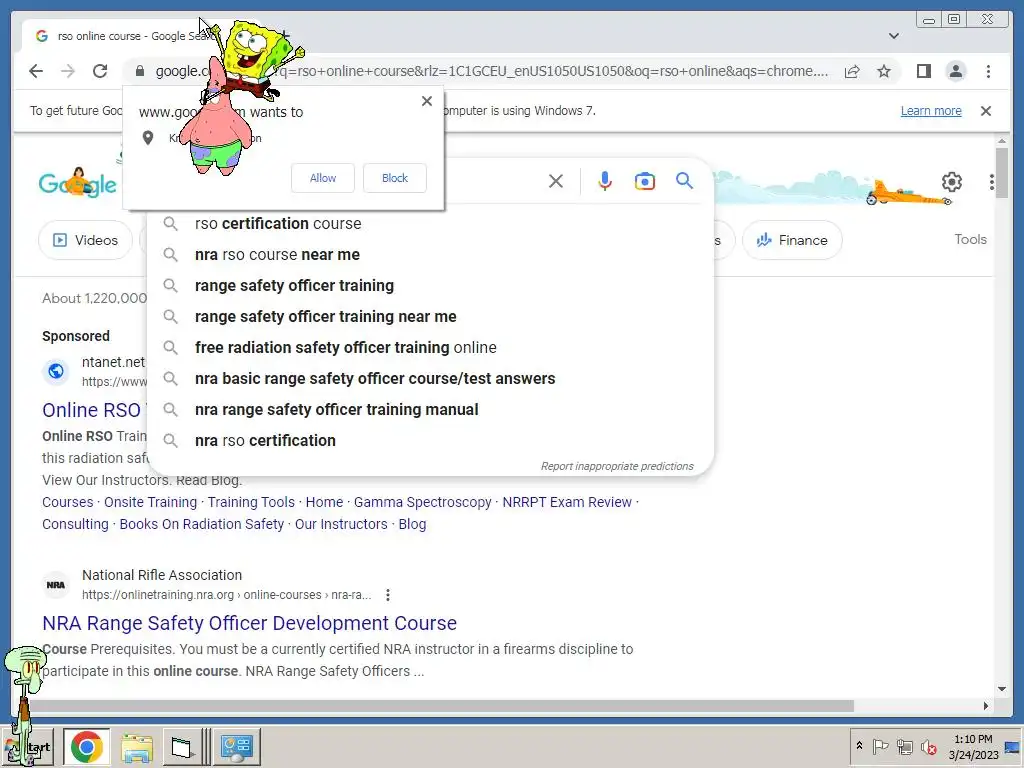
Task: Open Chrome profile avatar menu
Action: [x=955, y=71]
